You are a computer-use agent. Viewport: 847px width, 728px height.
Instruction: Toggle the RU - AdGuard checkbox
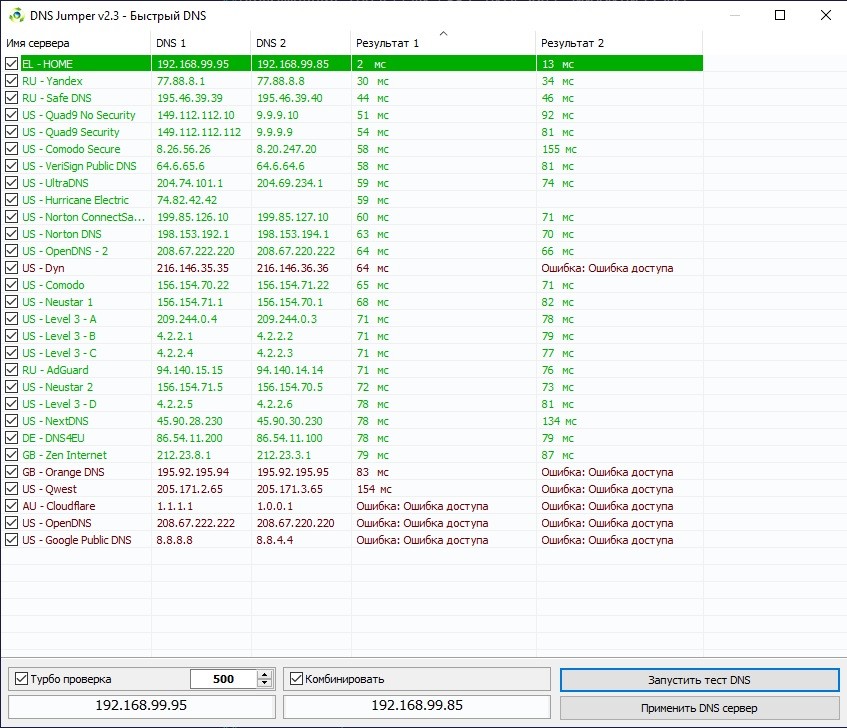[11, 370]
